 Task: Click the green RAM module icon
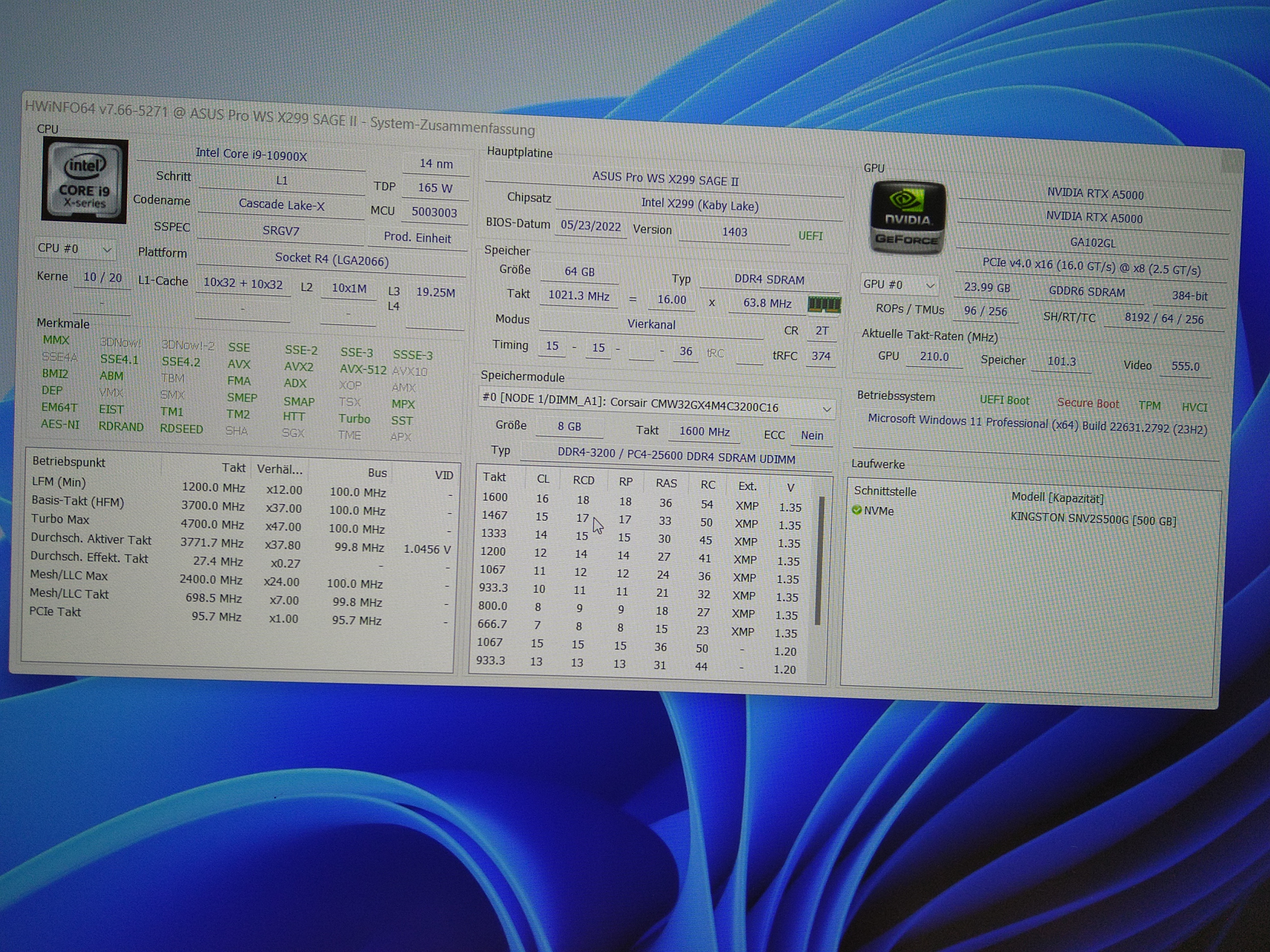(x=824, y=304)
